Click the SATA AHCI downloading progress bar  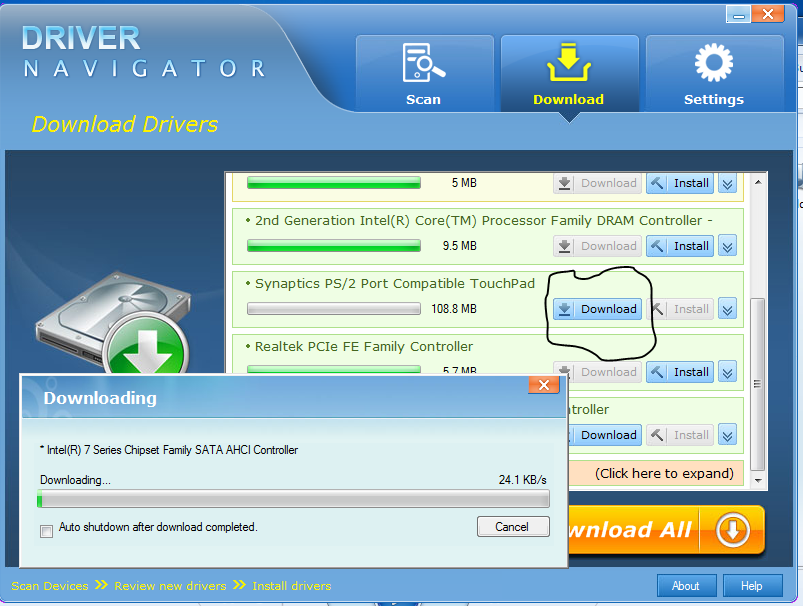[293, 499]
